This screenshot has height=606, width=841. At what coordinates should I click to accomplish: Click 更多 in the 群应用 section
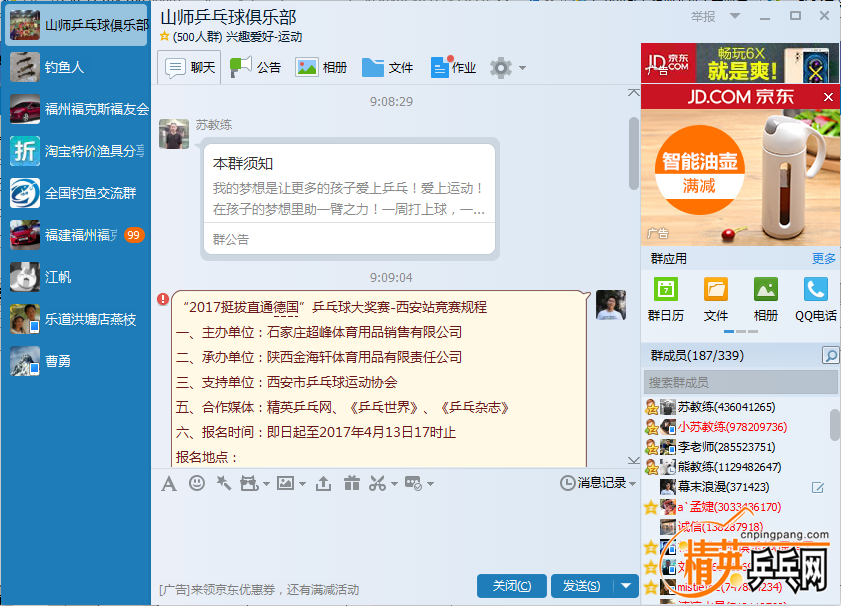[823, 258]
